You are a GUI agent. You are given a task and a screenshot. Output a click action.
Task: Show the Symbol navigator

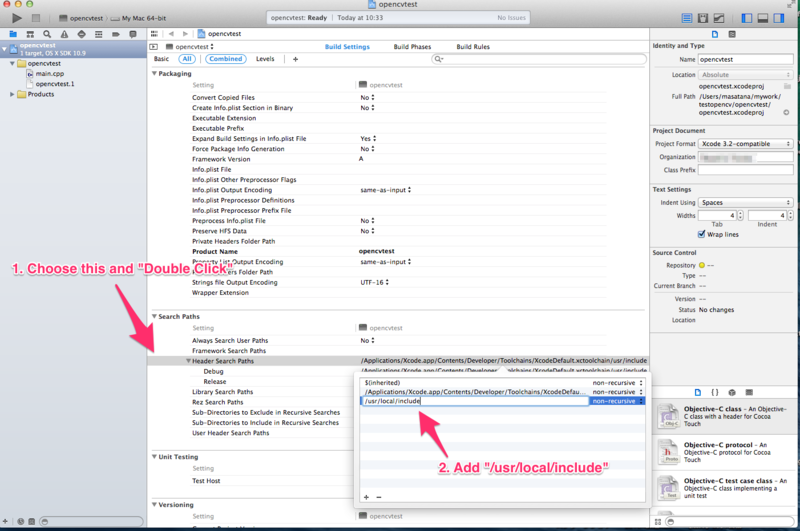coord(30,34)
